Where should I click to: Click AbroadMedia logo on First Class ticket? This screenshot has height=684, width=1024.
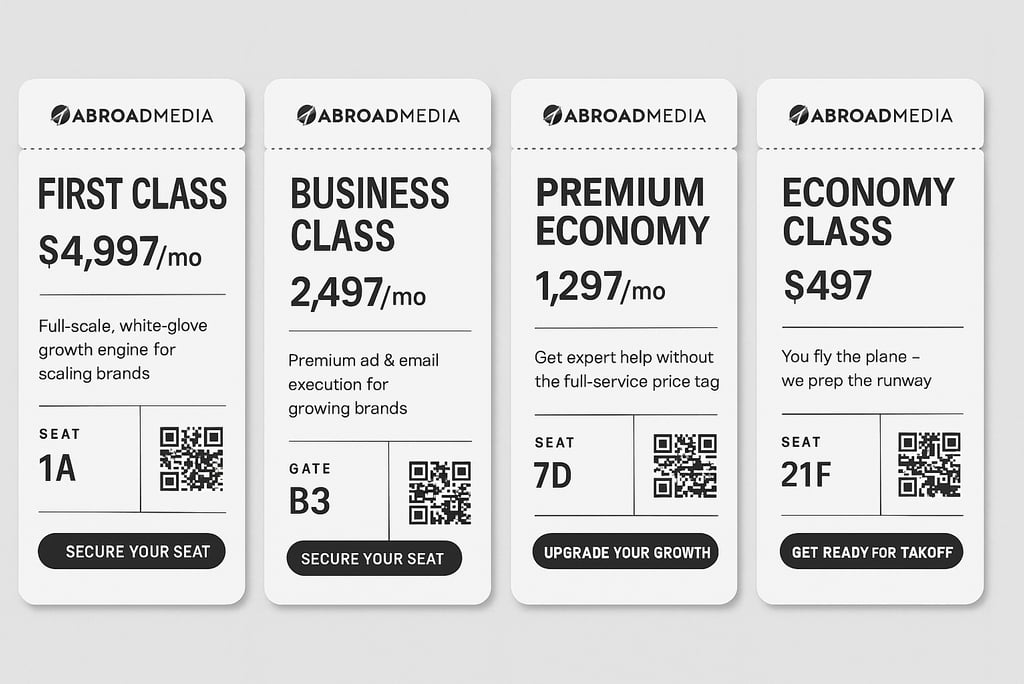[x=132, y=115]
